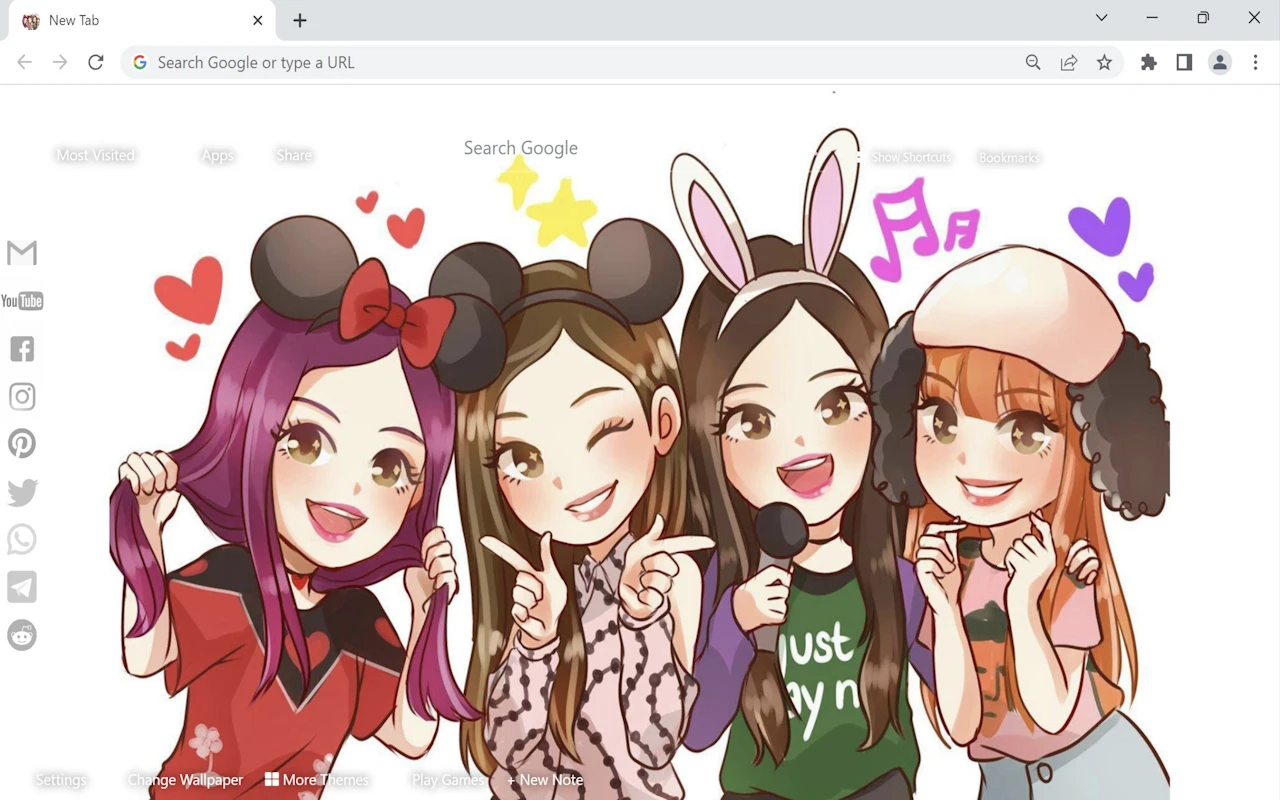The width and height of the screenshot is (1280, 800).
Task: Open the Extensions puzzle icon
Action: point(1149,62)
